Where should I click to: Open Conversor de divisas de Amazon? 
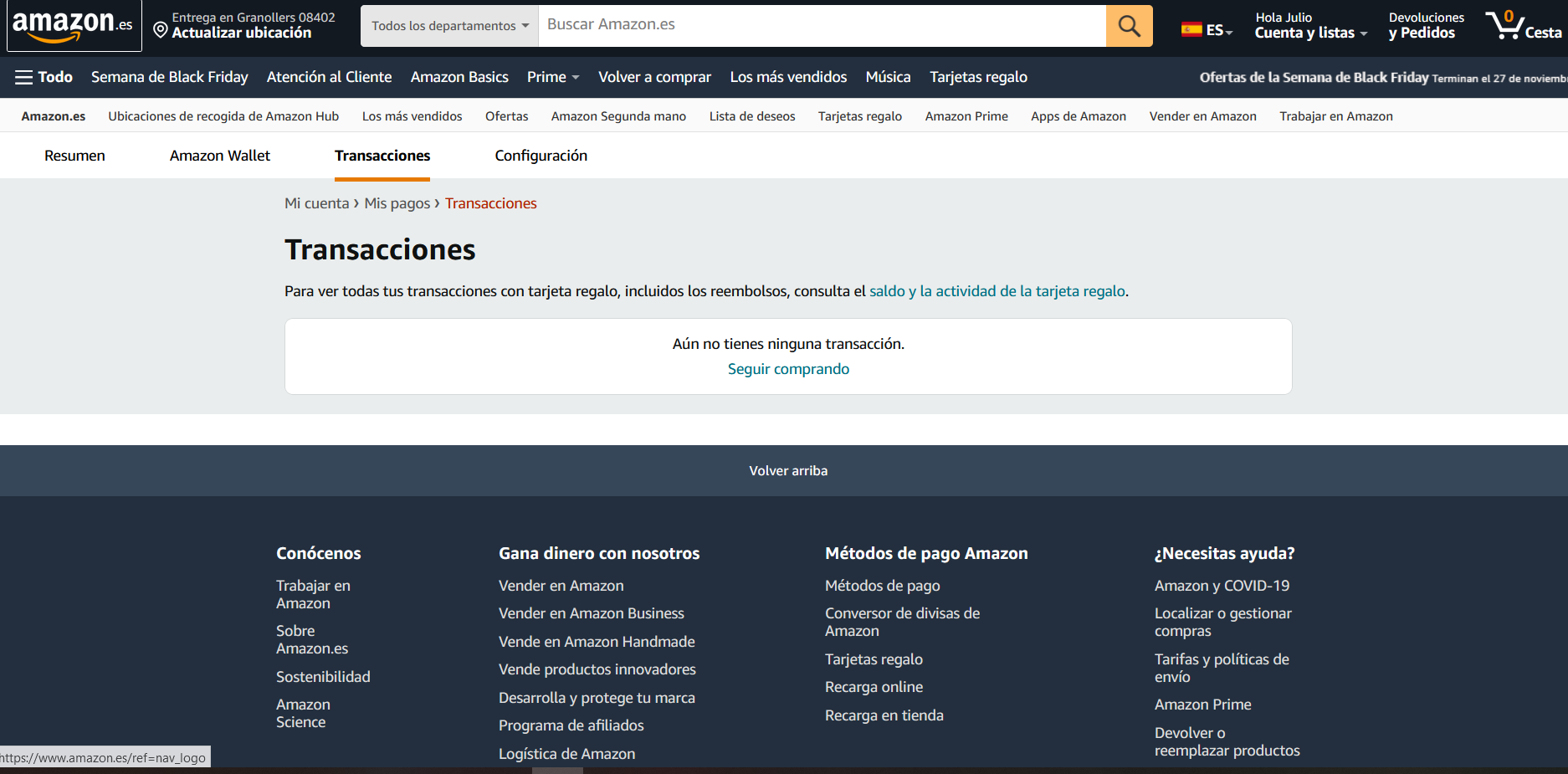tap(902, 622)
